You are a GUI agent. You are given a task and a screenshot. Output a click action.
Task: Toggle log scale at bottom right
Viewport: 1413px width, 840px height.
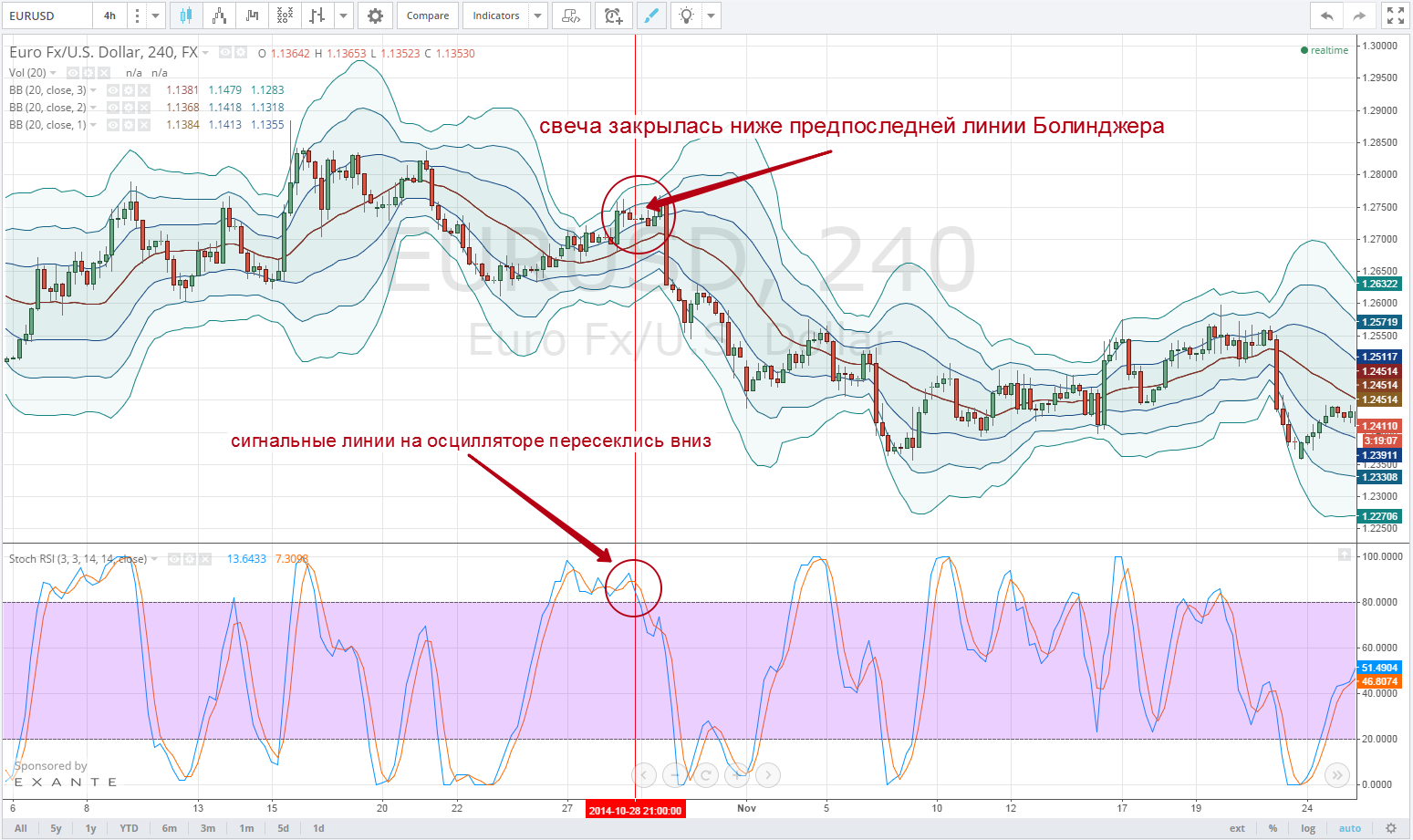click(1308, 828)
